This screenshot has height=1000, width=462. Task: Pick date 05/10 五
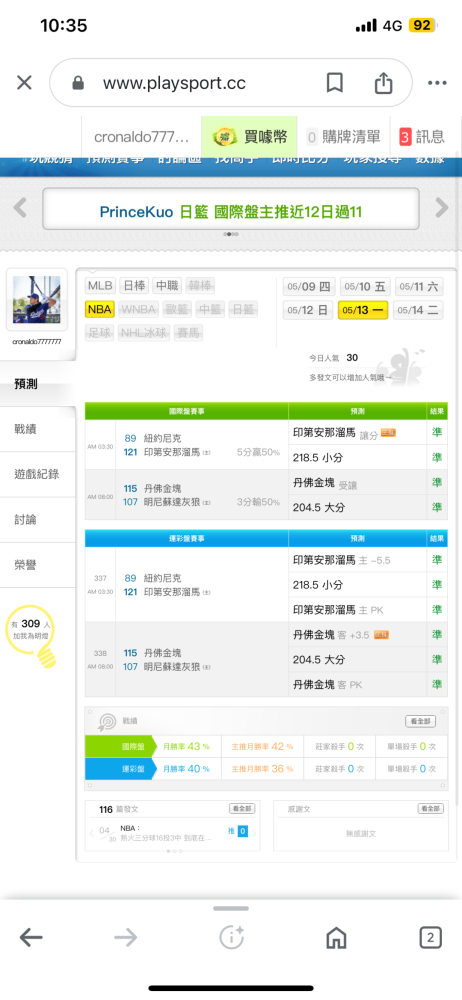click(x=364, y=286)
